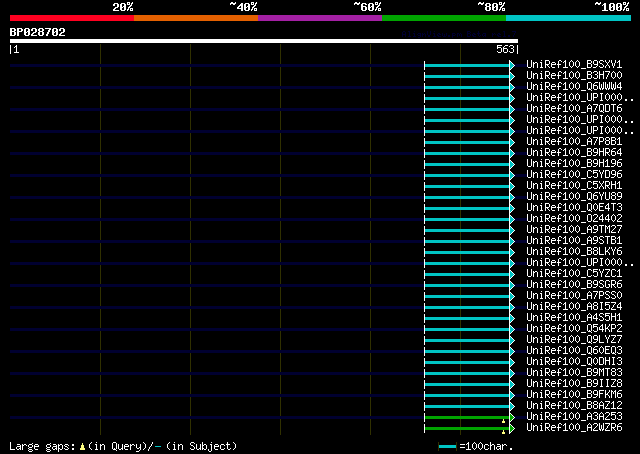Image resolution: width=640 pixels, height=454 pixels.
Task: Select the UniRef100_A7PSS0 label
Action: point(574,296)
